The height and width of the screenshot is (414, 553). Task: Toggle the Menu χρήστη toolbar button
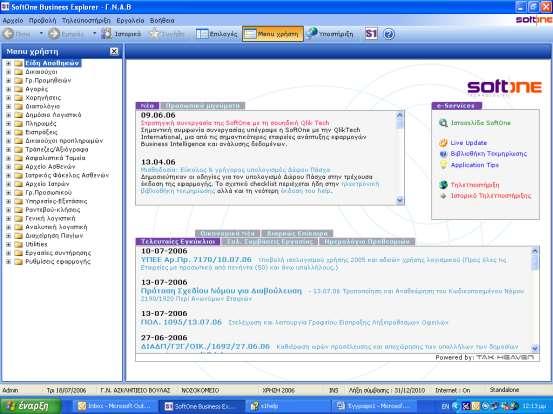tap(273, 34)
